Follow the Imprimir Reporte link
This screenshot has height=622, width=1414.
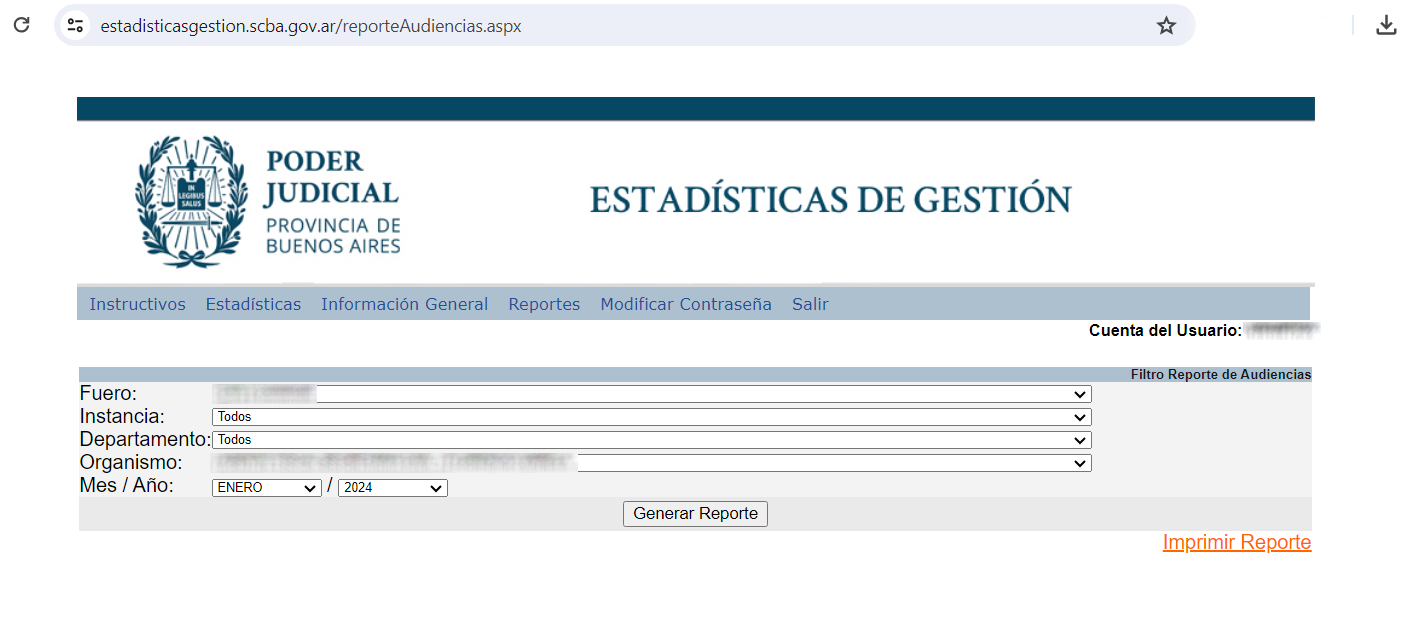(x=1236, y=542)
